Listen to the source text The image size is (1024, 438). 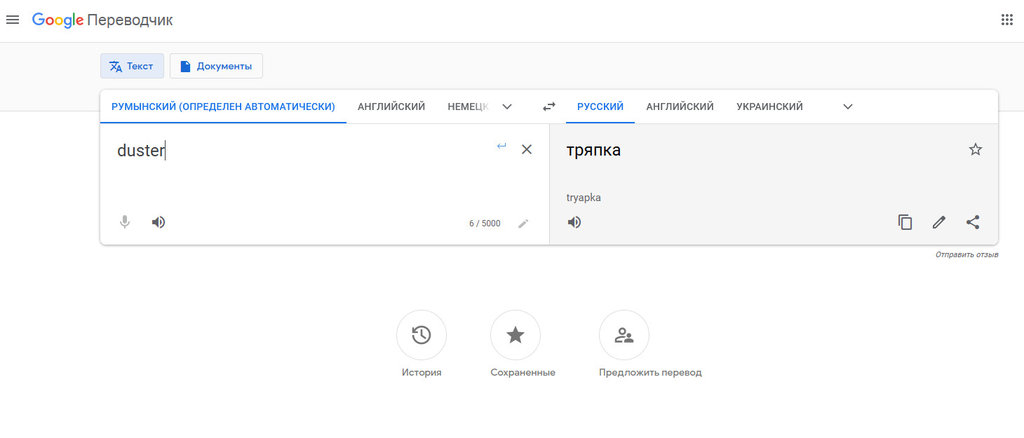tap(158, 223)
